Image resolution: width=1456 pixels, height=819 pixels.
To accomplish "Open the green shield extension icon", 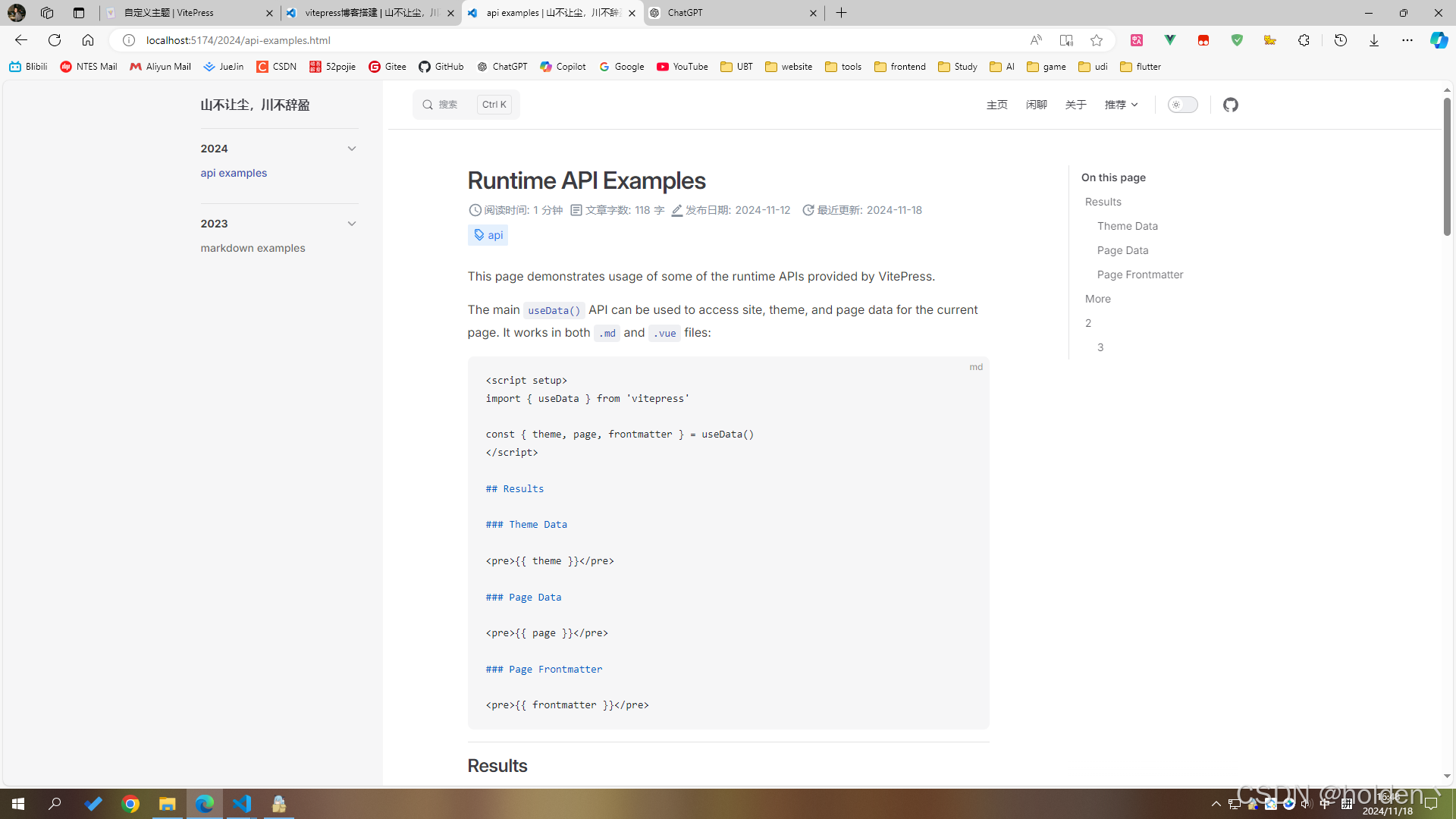I will [x=1237, y=40].
